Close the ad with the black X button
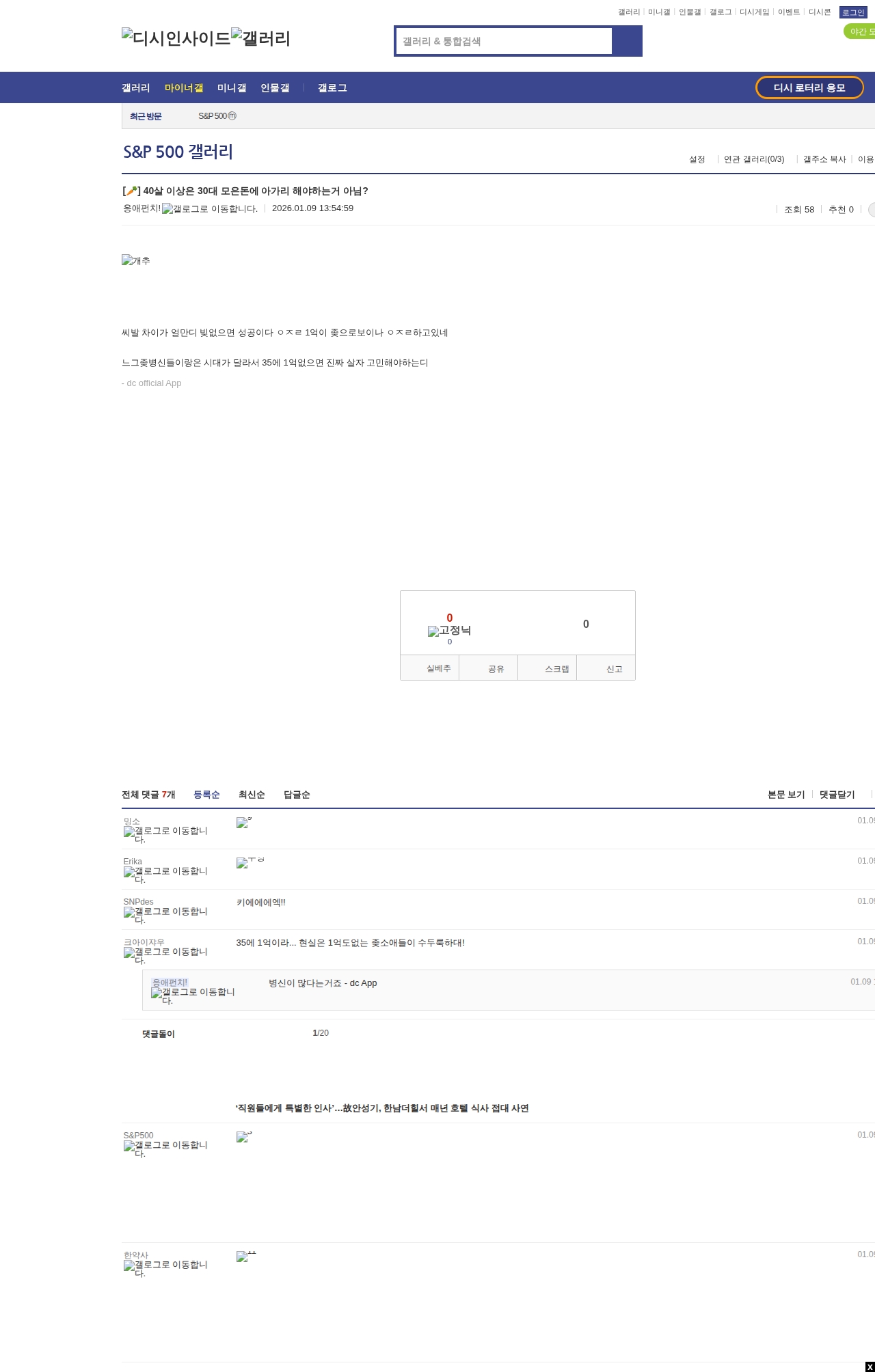 tap(870, 1367)
